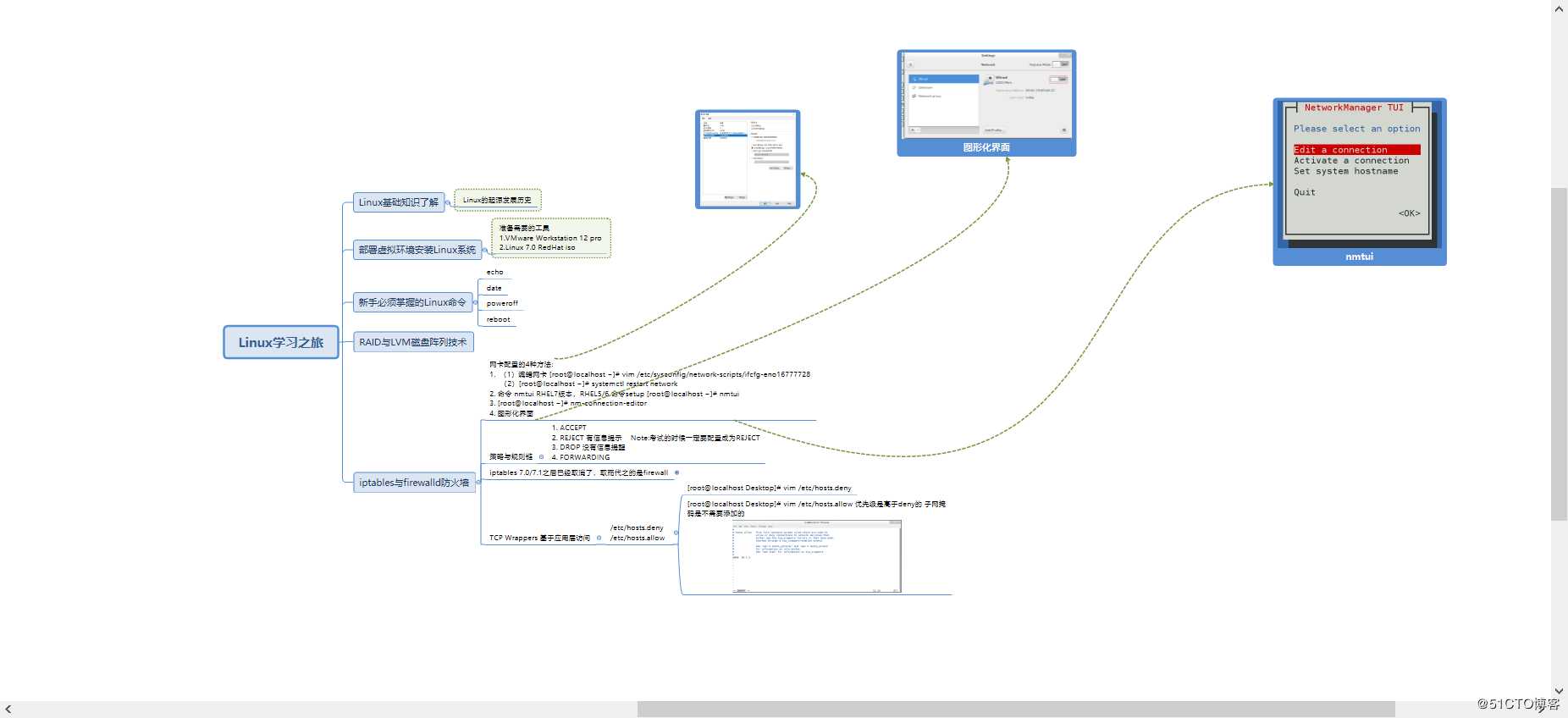This screenshot has width=1568, height=718.
Task: Click the horizontal scrollbar thumb
Action: pyautogui.click(x=1016, y=710)
